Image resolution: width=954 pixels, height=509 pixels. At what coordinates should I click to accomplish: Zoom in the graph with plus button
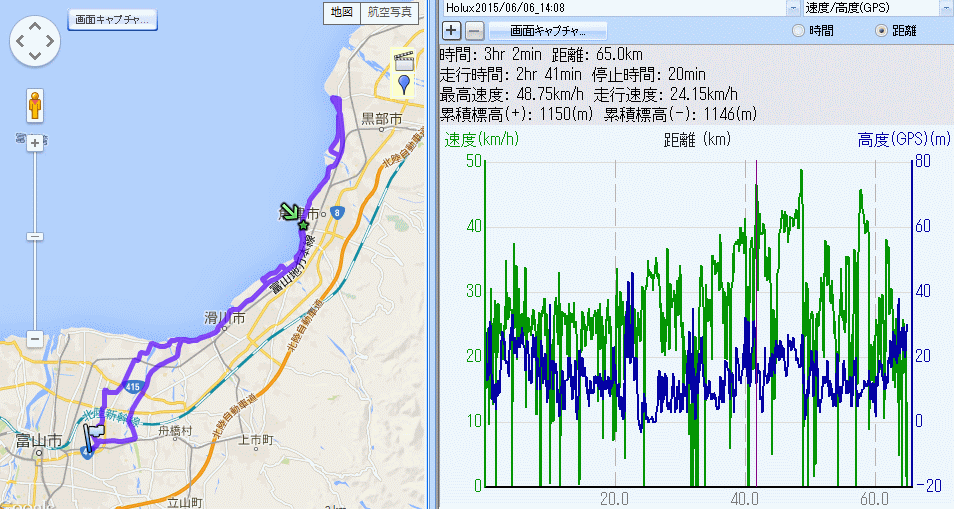pos(452,30)
